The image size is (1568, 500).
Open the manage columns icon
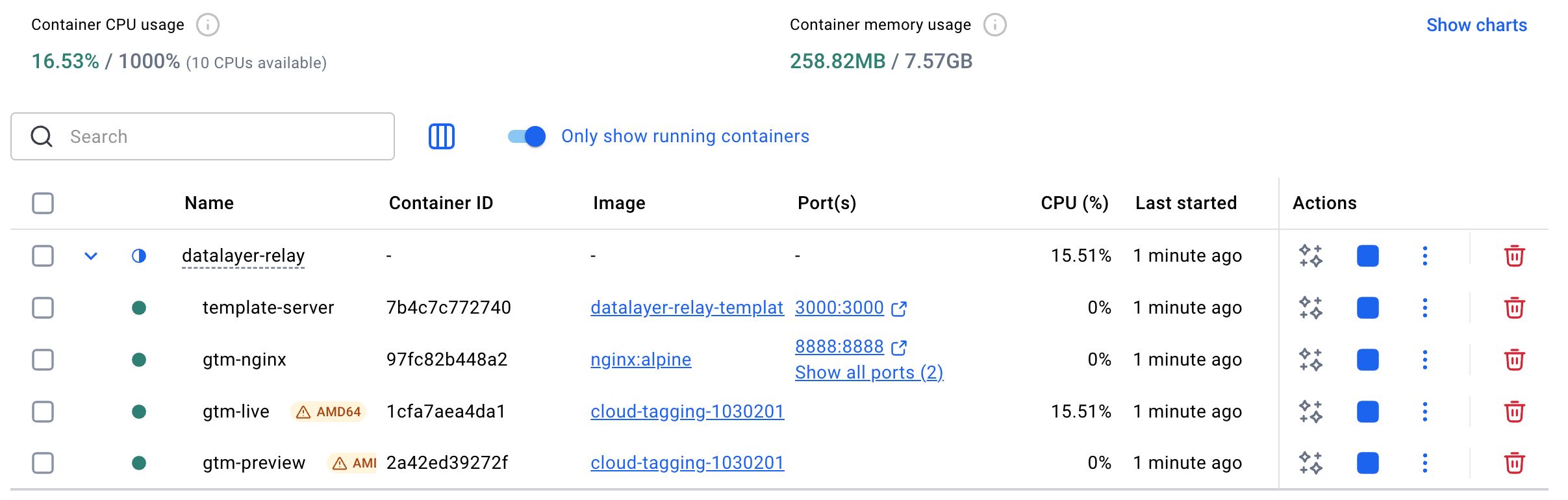pyautogui.click(x=442, y=136)
